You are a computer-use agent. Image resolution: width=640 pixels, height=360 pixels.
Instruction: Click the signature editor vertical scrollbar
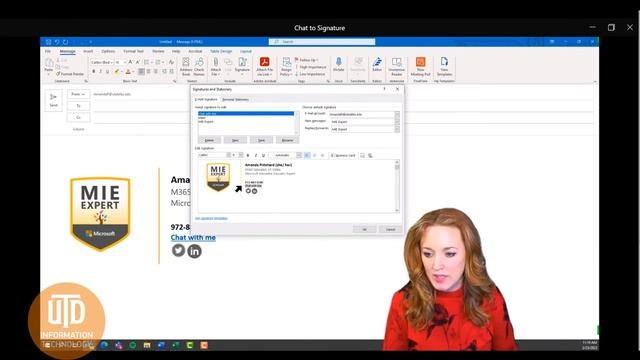pos(397,186)
